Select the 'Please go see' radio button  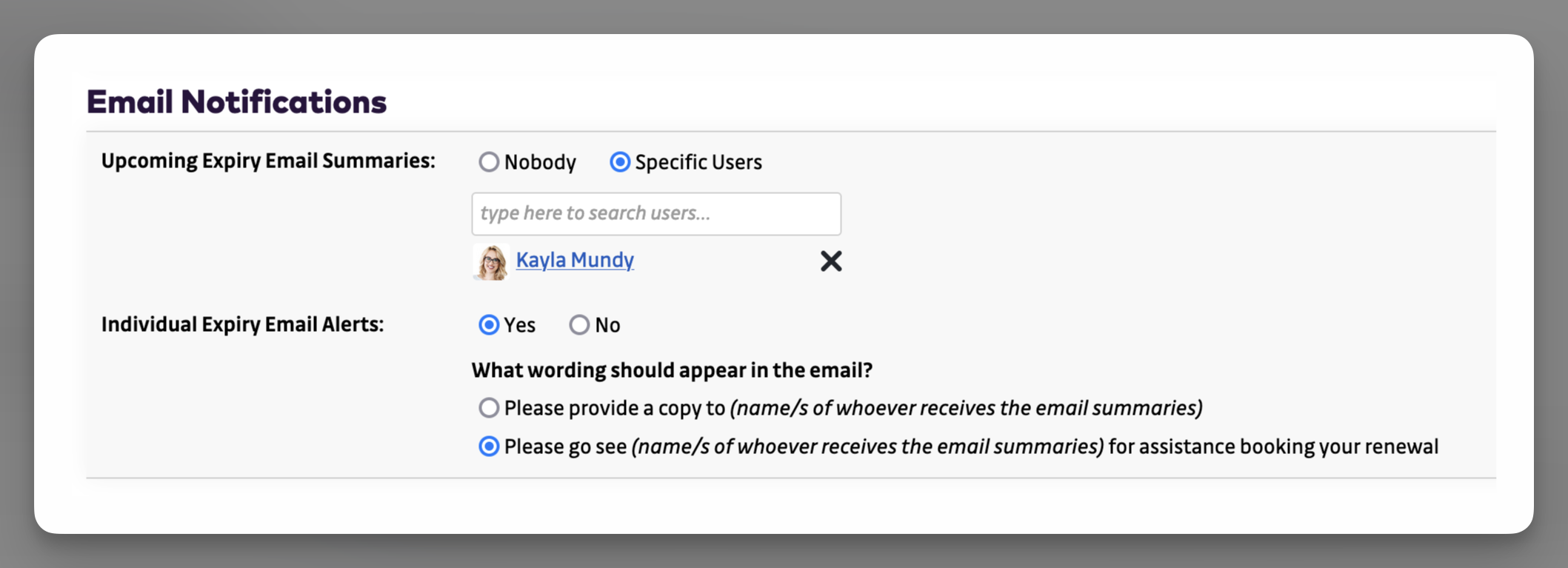coord(489,447)
